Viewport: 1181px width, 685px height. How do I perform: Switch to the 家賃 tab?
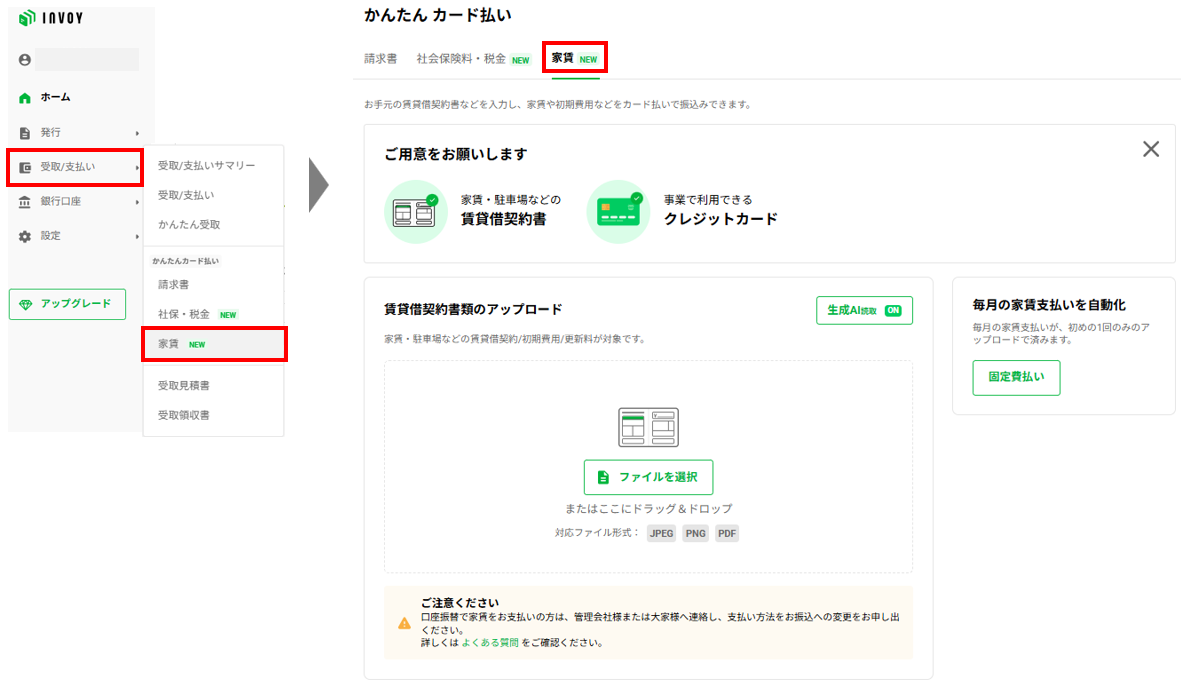point(575,58)
